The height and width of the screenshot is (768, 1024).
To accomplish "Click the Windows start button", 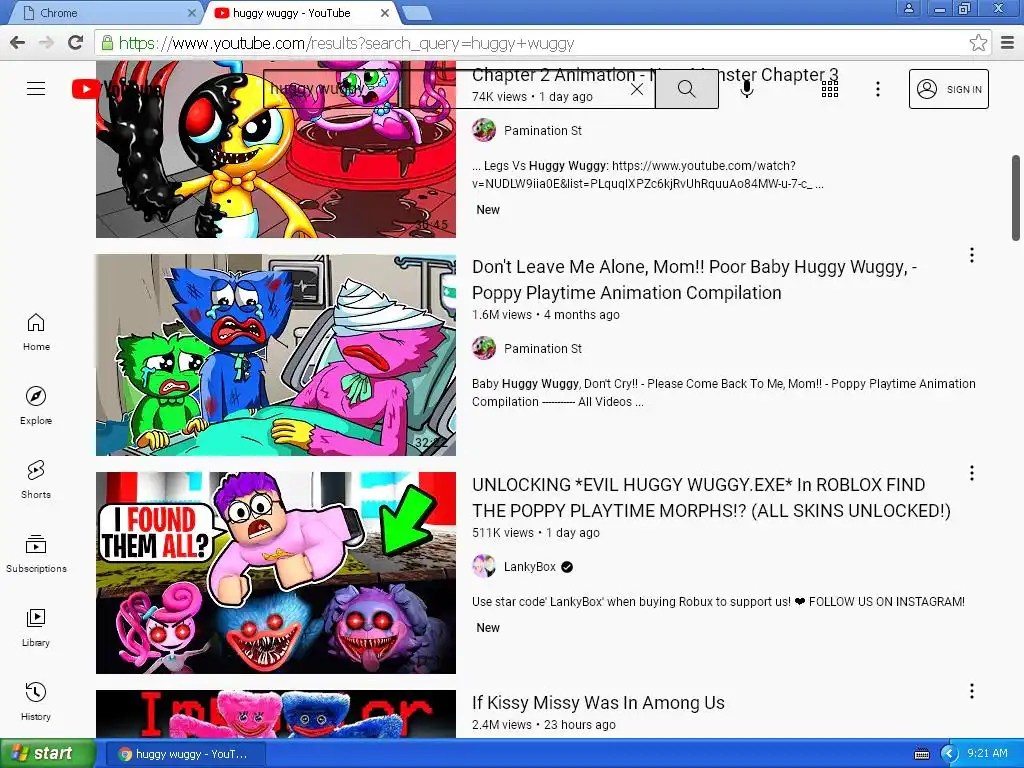I will [47, 753].
